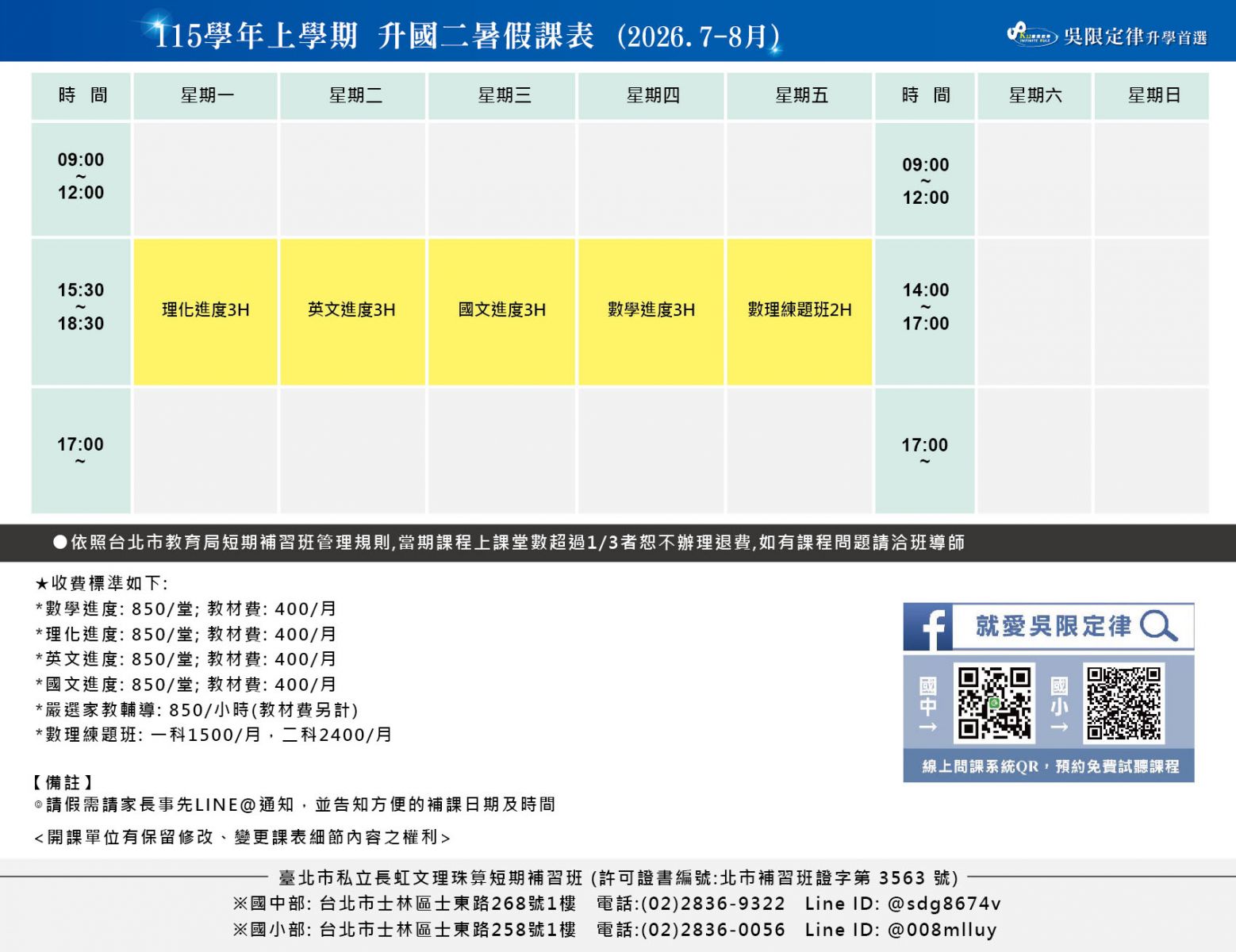Select the 國文進度3H Wednesday class cell
The height and width of the screenshot is (952, 1236).
501,311
